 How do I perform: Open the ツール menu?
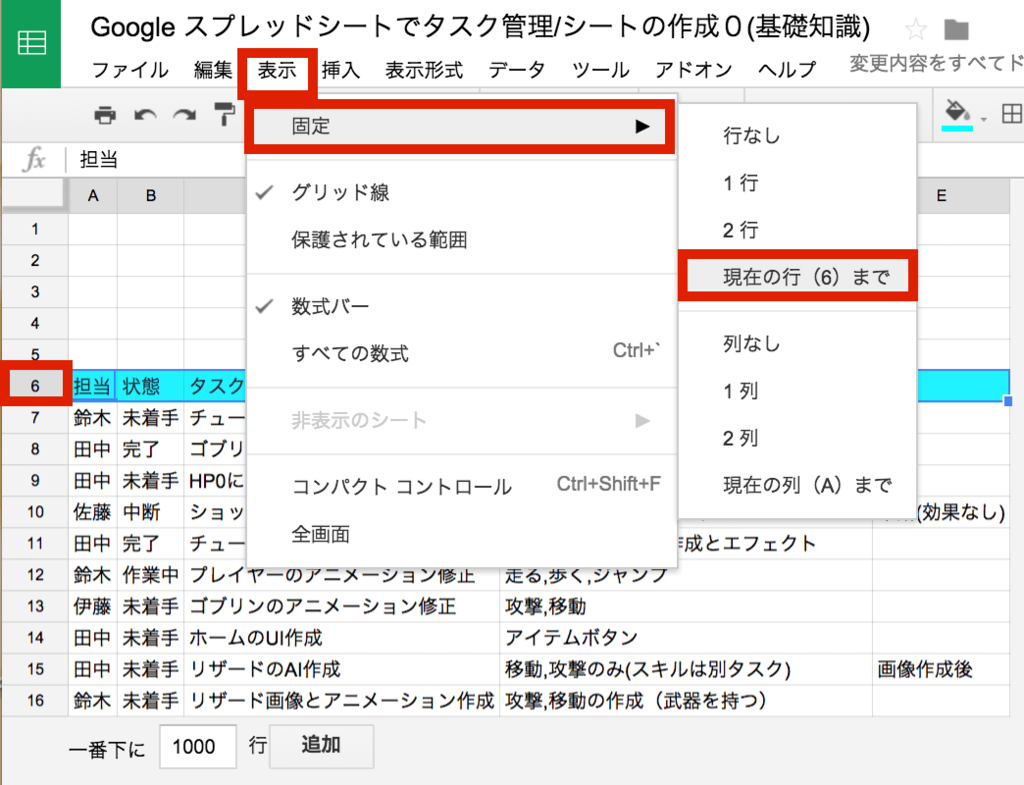click(x=600, y=70)
